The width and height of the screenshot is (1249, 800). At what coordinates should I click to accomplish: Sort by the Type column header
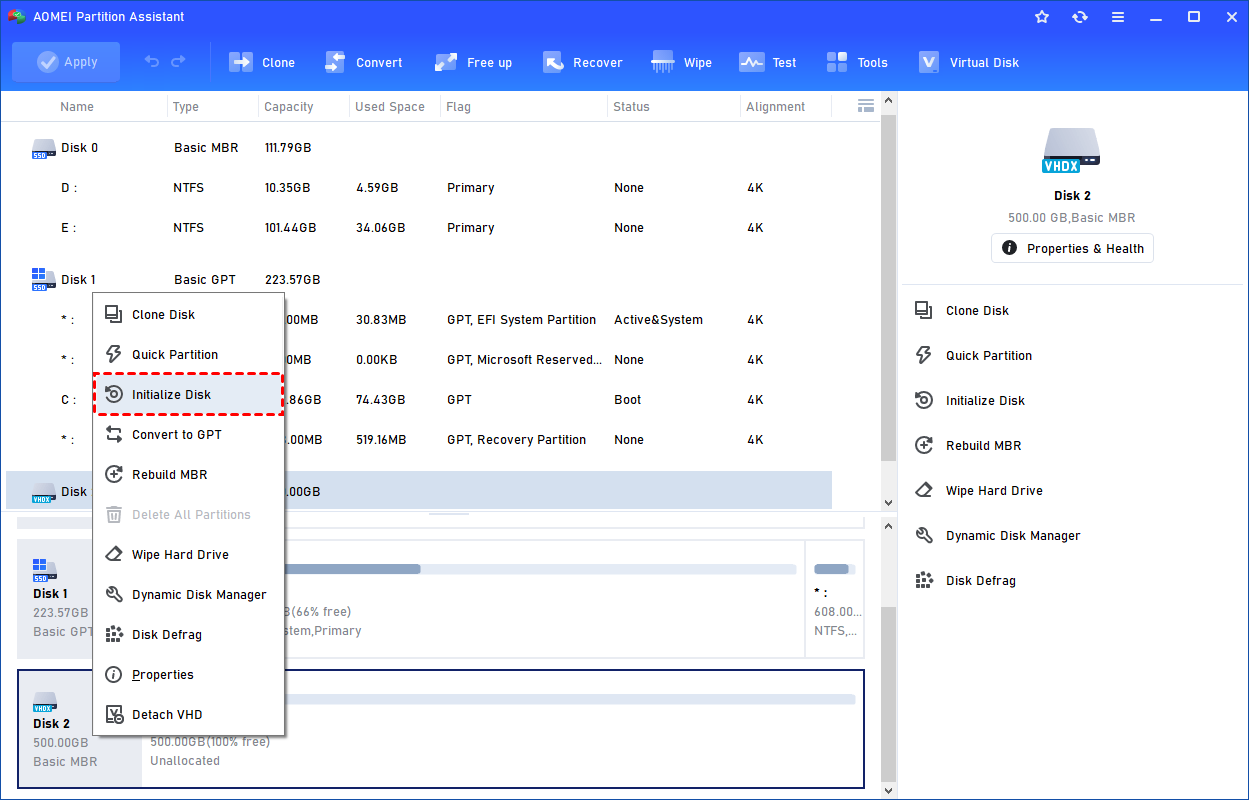[185, 106]
